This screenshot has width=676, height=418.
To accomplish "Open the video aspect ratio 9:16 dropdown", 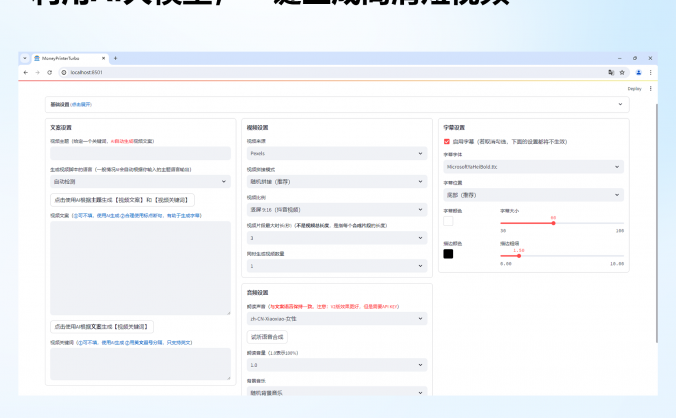I will [337, 209].
